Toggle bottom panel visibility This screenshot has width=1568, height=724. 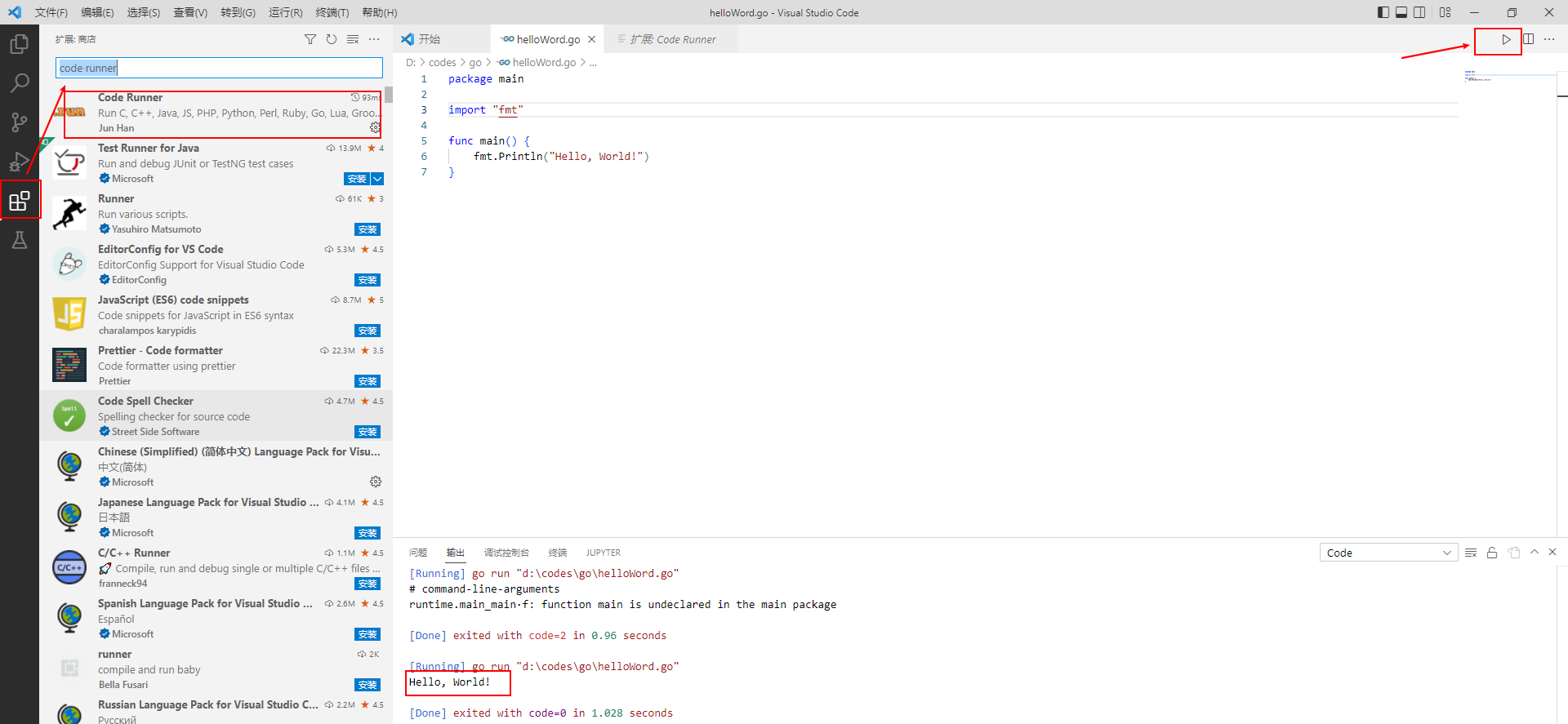1401,12
